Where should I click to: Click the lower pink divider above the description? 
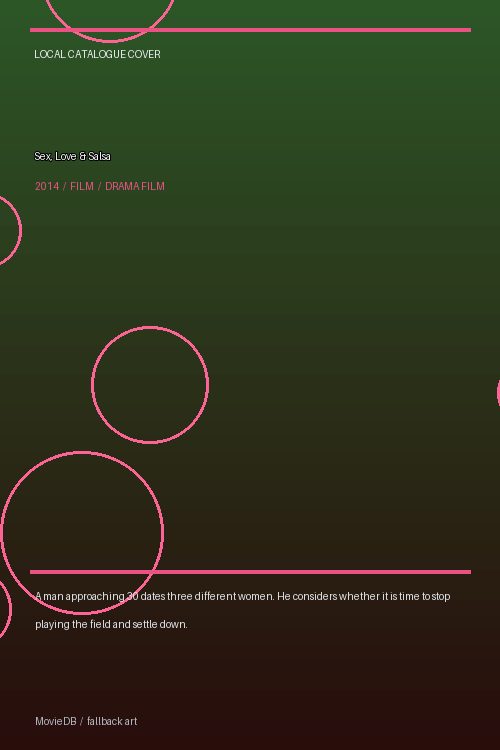(x=250, y=572)
